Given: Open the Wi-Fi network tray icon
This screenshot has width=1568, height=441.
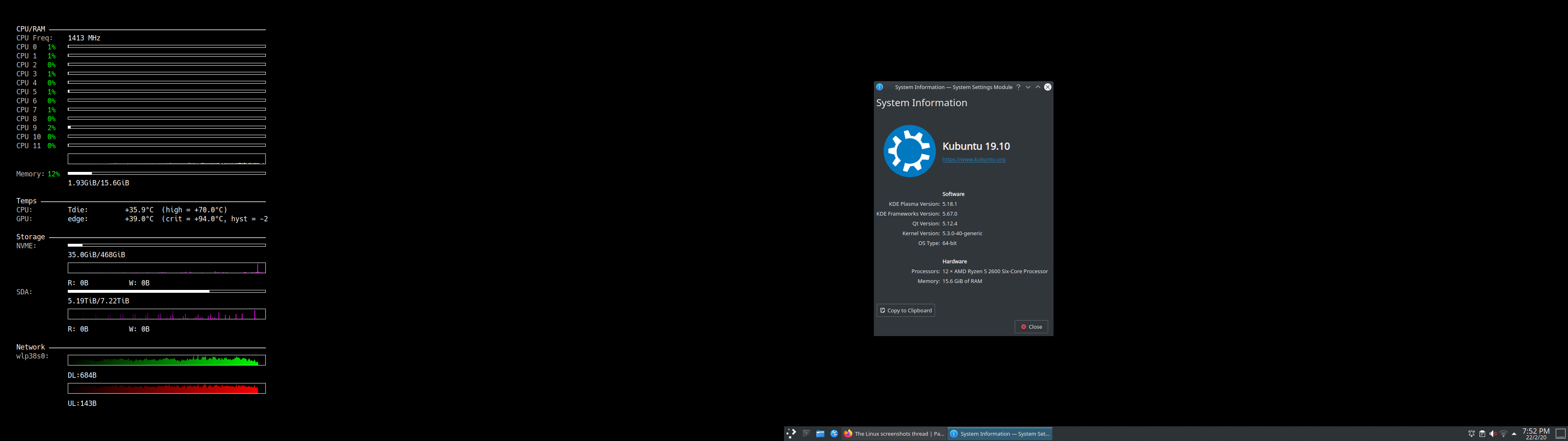Looking at the screenshot, I should click(x=1503, y=434).
